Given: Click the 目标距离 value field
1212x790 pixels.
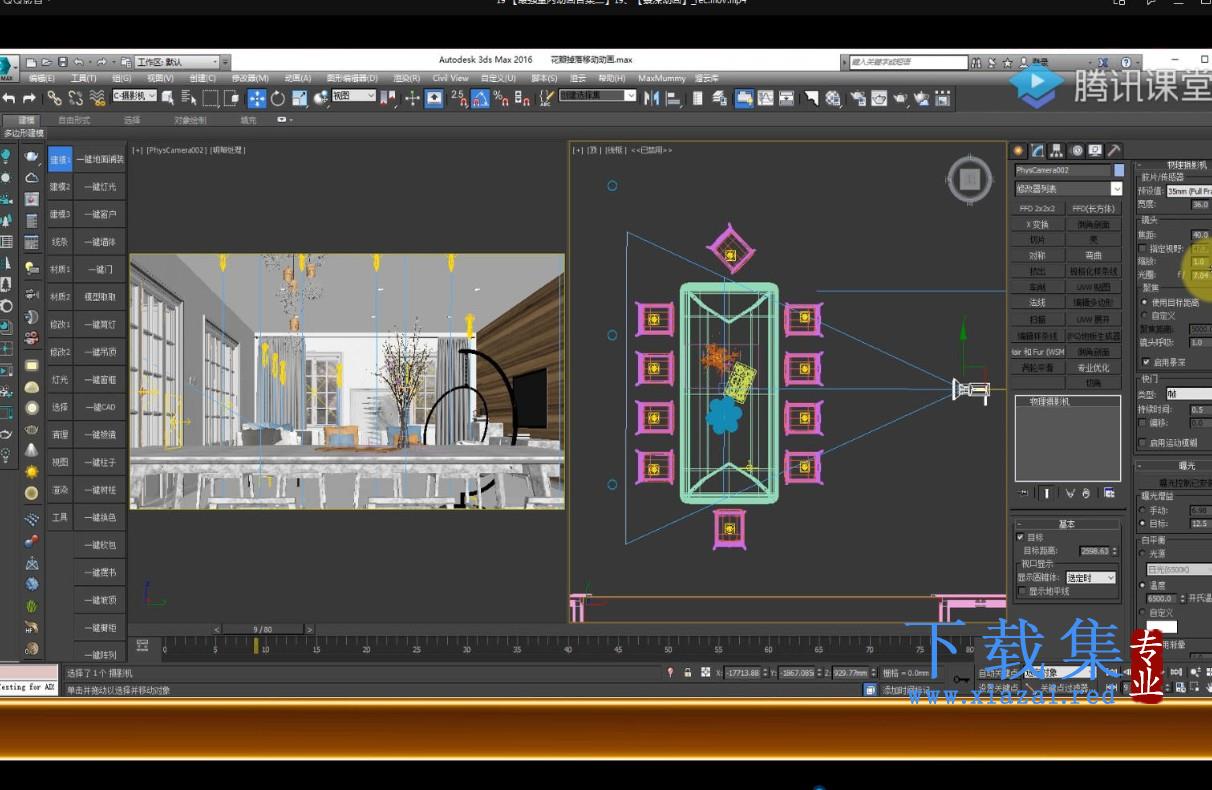Looking at the screenshot, I should coord(1094,551).
